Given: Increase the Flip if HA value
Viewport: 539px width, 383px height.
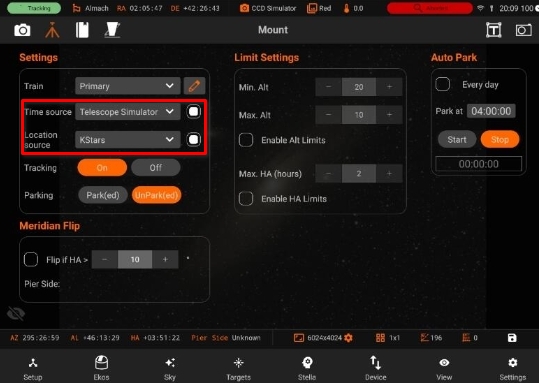Looking at the screenshot, I should click(x=165, y=260).
